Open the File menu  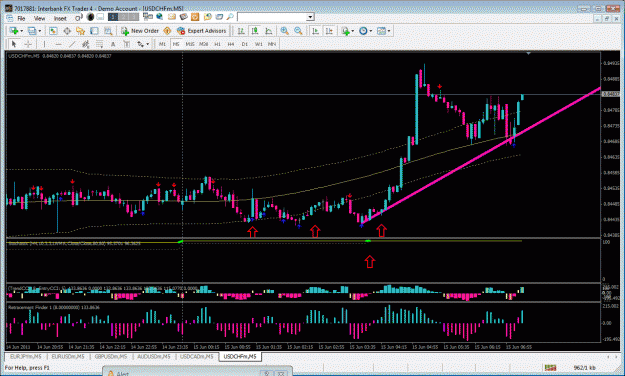pyautogui.click(x=21, y=18)
